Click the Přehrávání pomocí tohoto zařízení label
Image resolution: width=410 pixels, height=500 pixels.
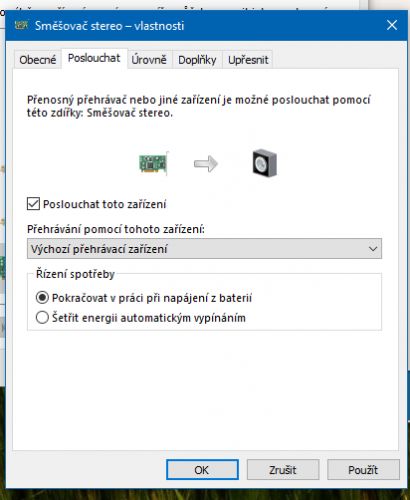[x=116, y=229]
